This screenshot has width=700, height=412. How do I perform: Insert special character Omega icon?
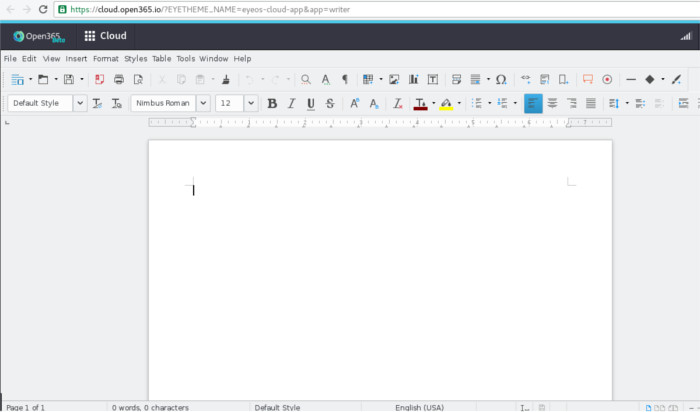point(501,79)
